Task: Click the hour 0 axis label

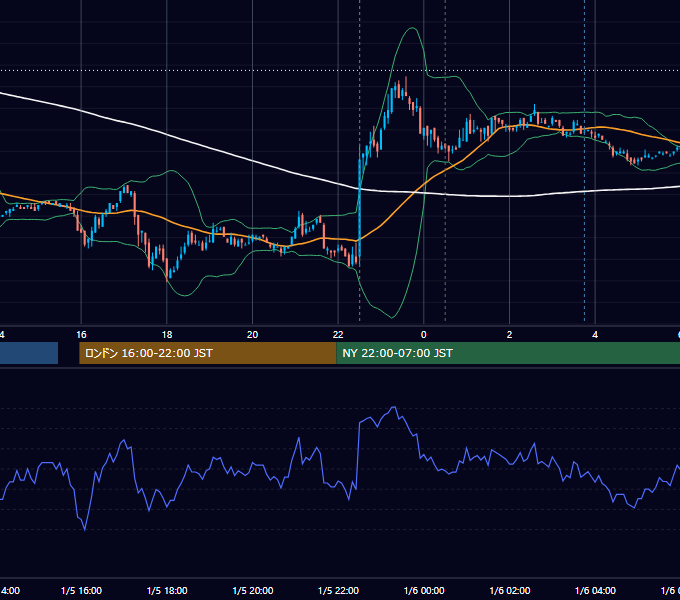Action: click(x=424, y=334)
